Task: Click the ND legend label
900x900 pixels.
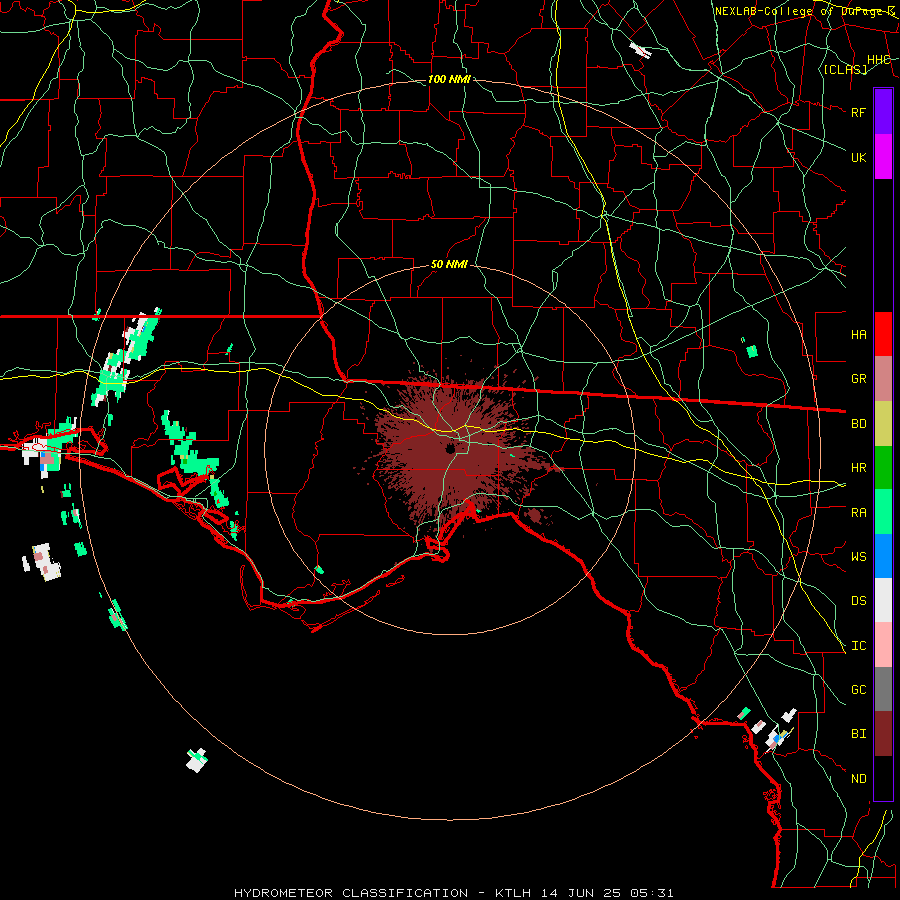Action: (858, 779)
